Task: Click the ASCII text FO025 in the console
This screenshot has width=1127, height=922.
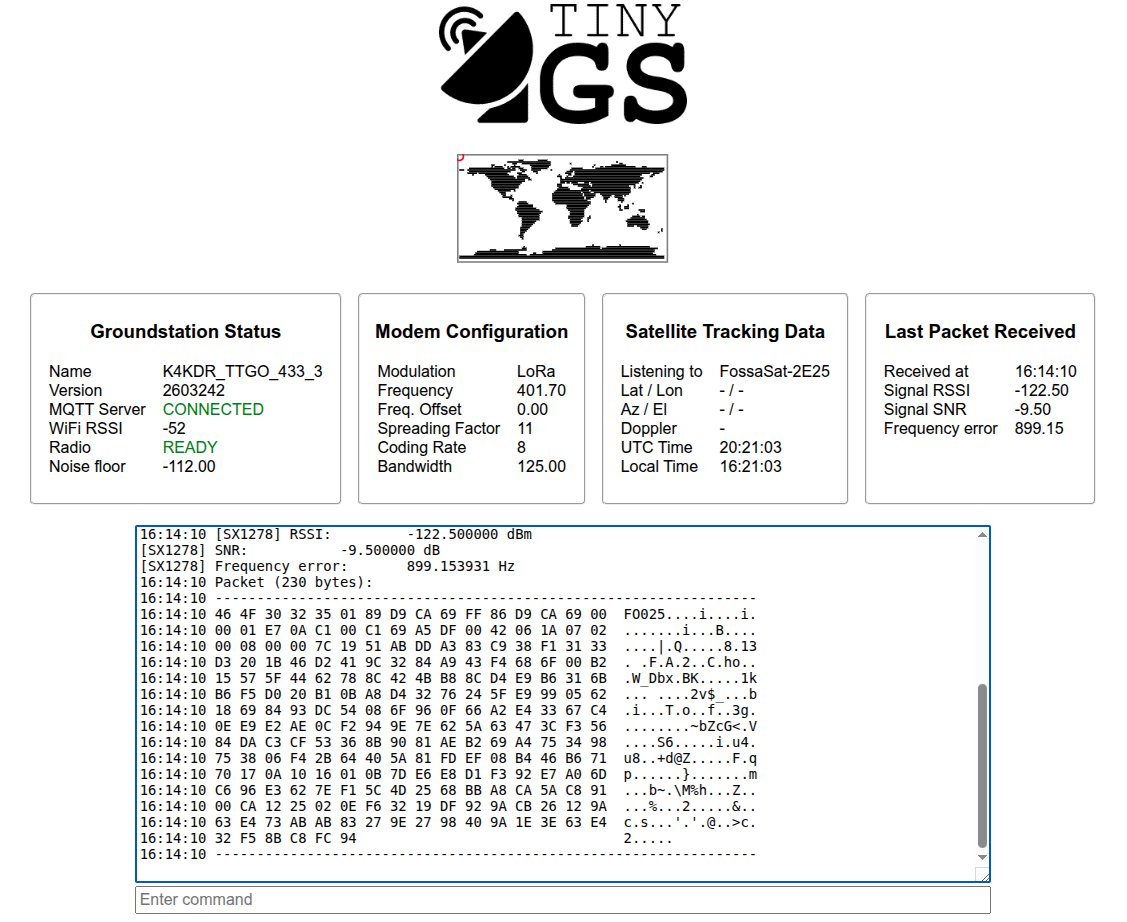Action: click(x=644, y=614)
